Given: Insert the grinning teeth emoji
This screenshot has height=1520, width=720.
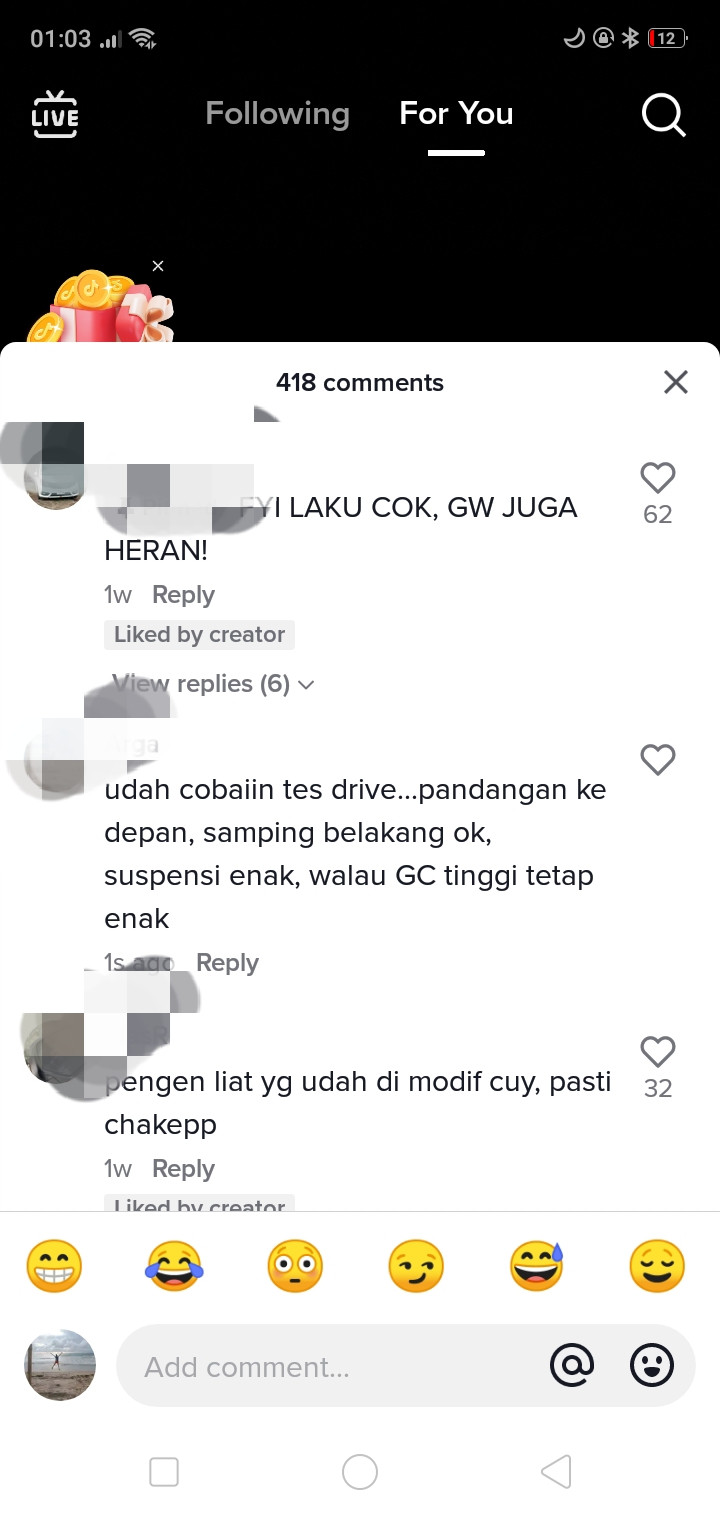Looking at the screenshot, I should 54,1266.
